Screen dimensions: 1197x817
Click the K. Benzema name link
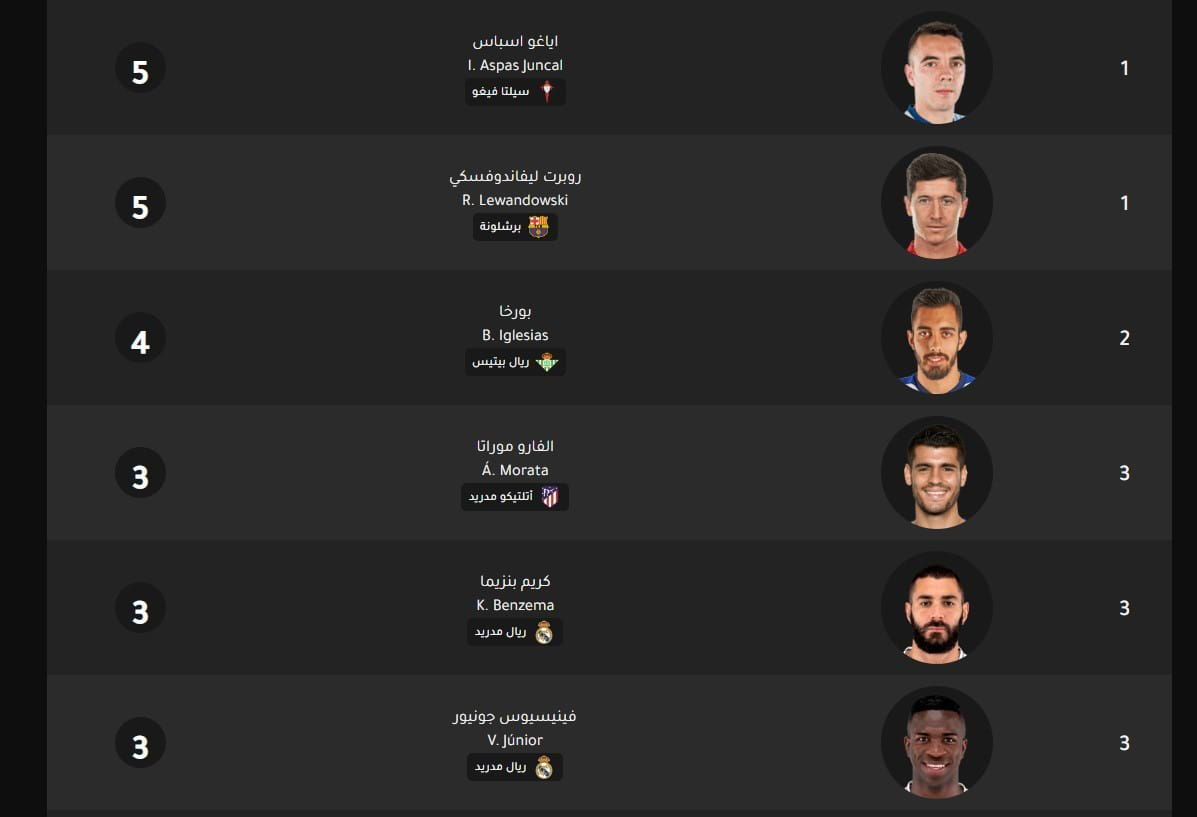515,605
